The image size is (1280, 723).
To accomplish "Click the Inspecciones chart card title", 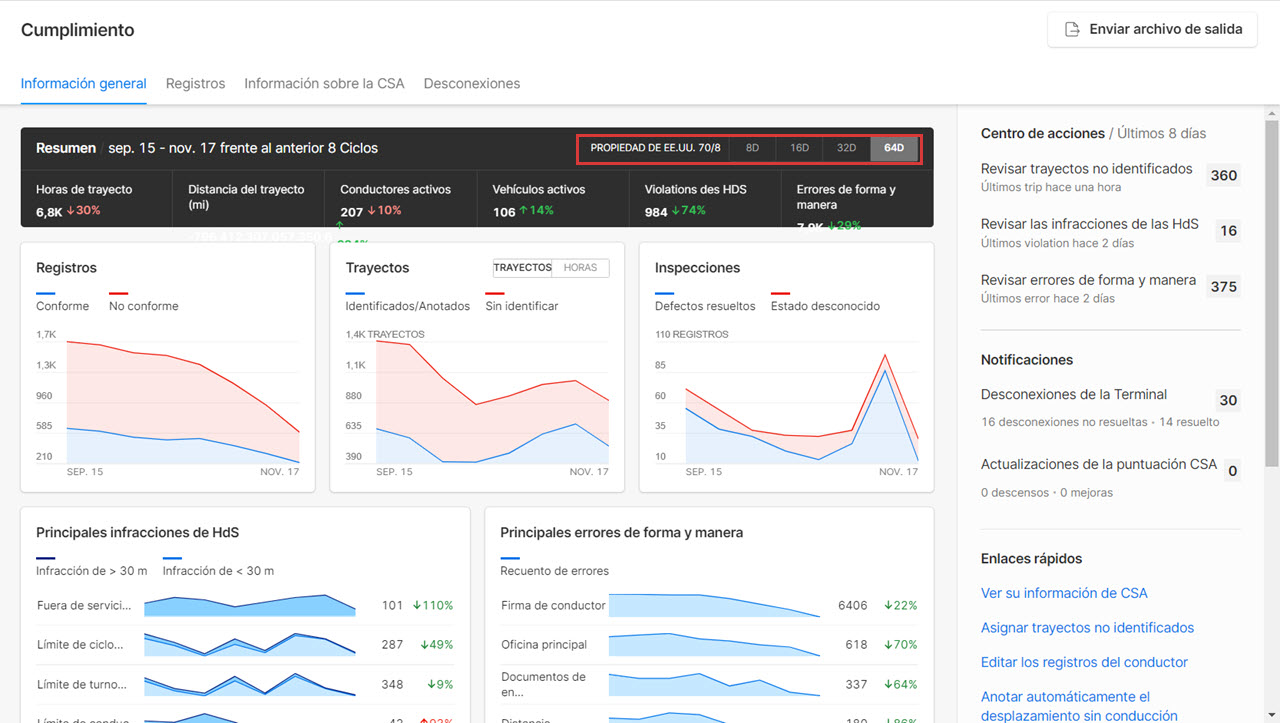I will (x=697, y=268).
